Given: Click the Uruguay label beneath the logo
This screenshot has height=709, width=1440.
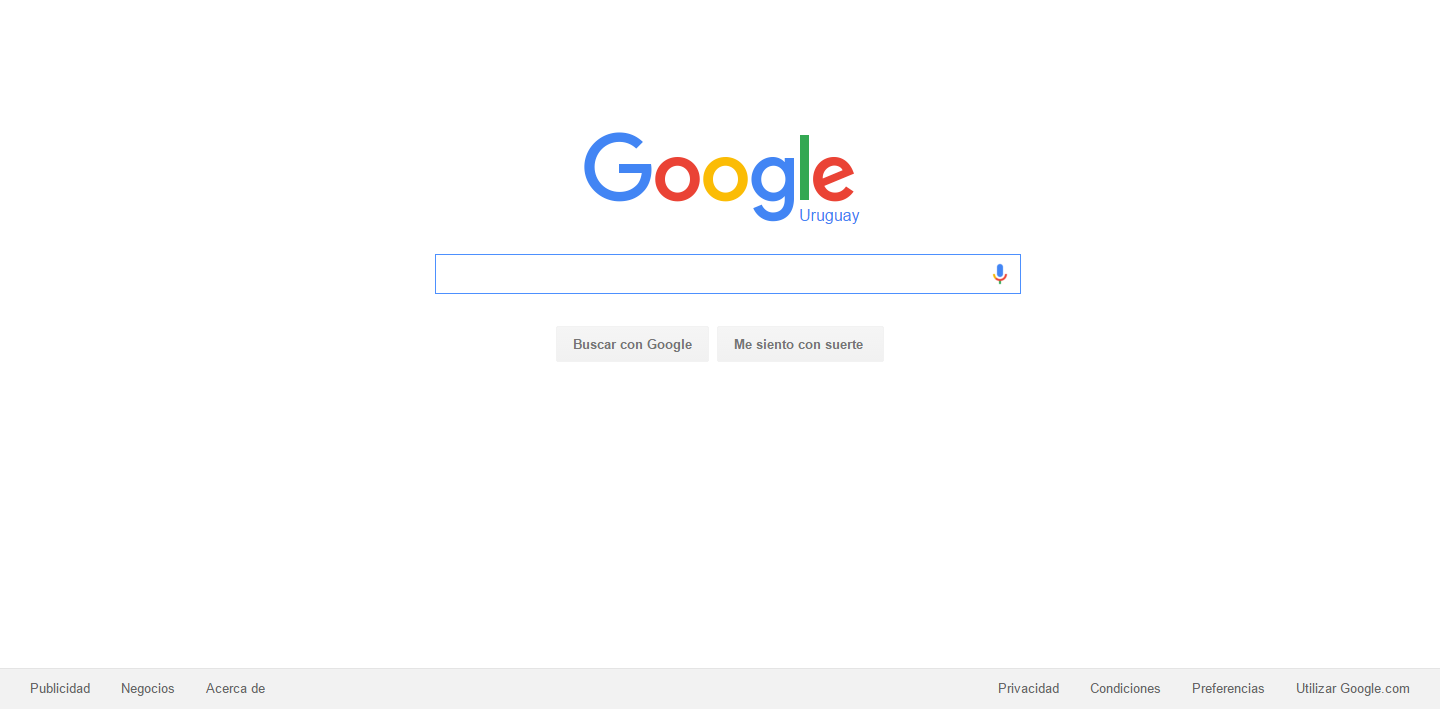Looking at the screenshot, I should (x=829, y=215).
